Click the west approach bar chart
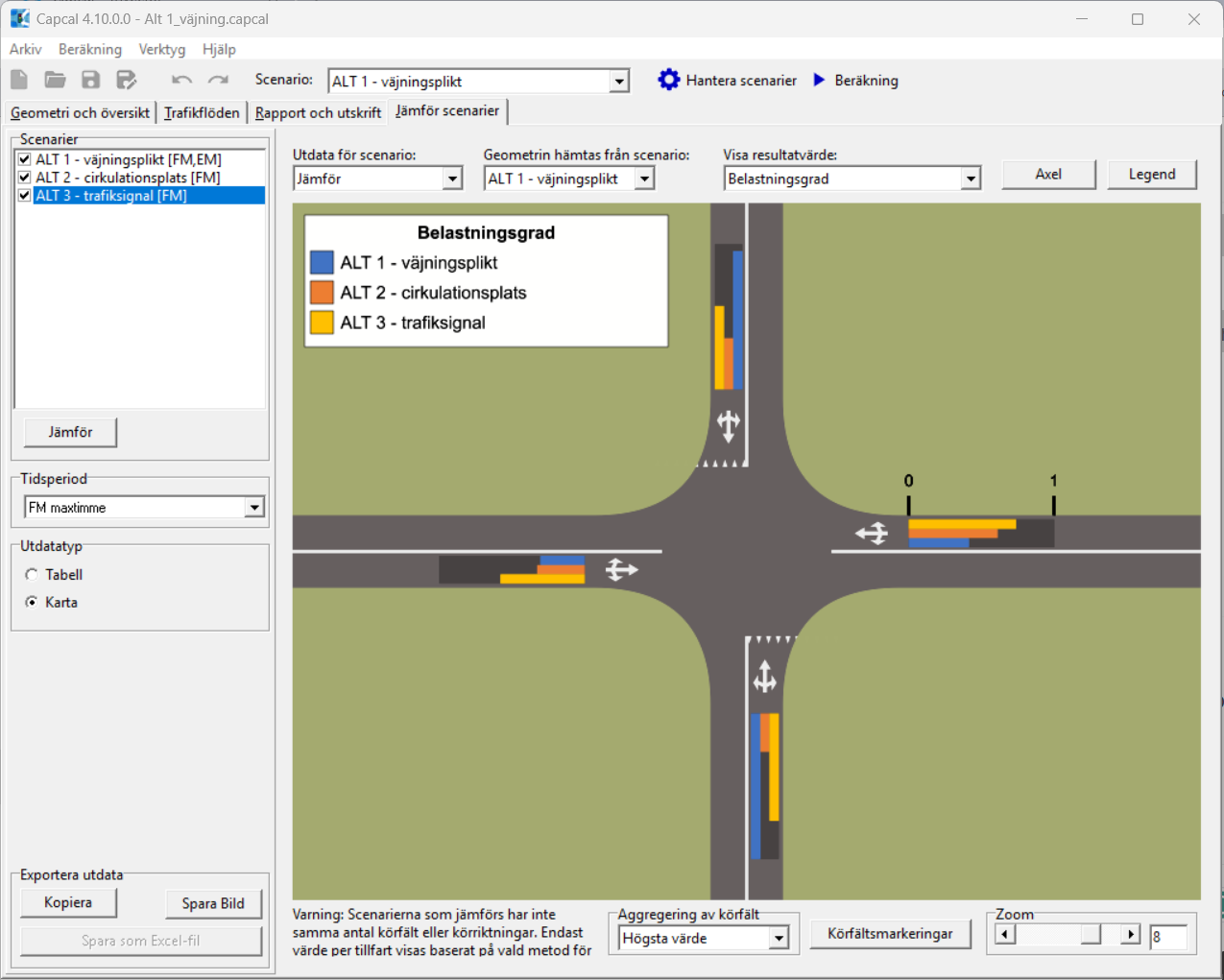This screenshot has width=1224, height=980. (x=512, y=569)
